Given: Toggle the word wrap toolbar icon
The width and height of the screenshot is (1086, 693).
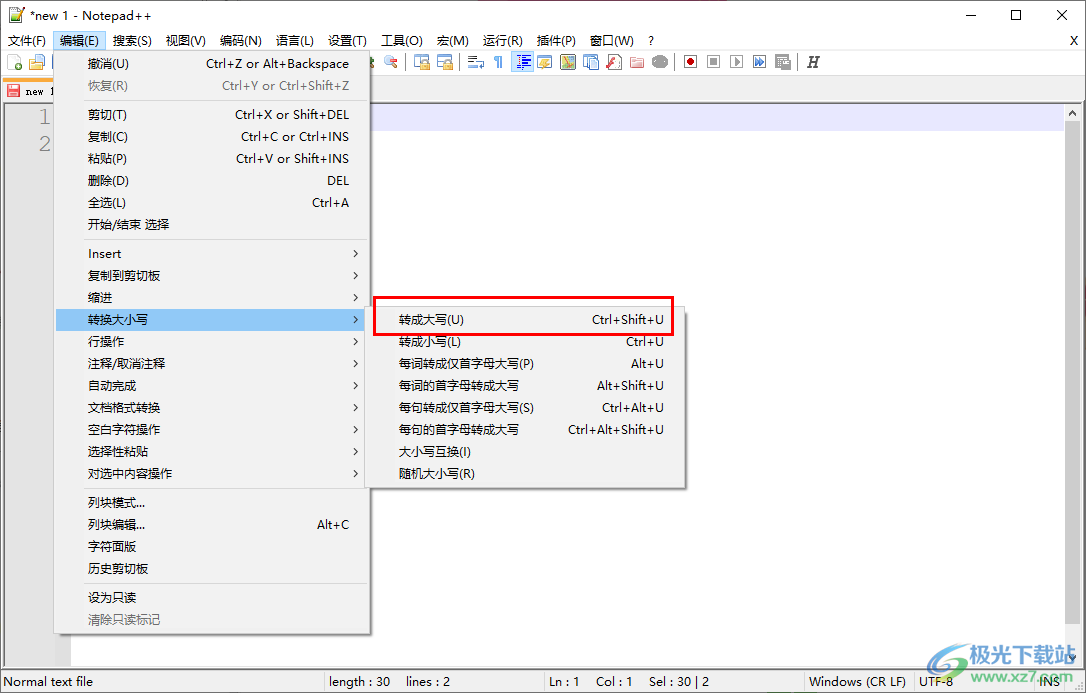Looking at the screenshot, I should [x=475, y=61].
